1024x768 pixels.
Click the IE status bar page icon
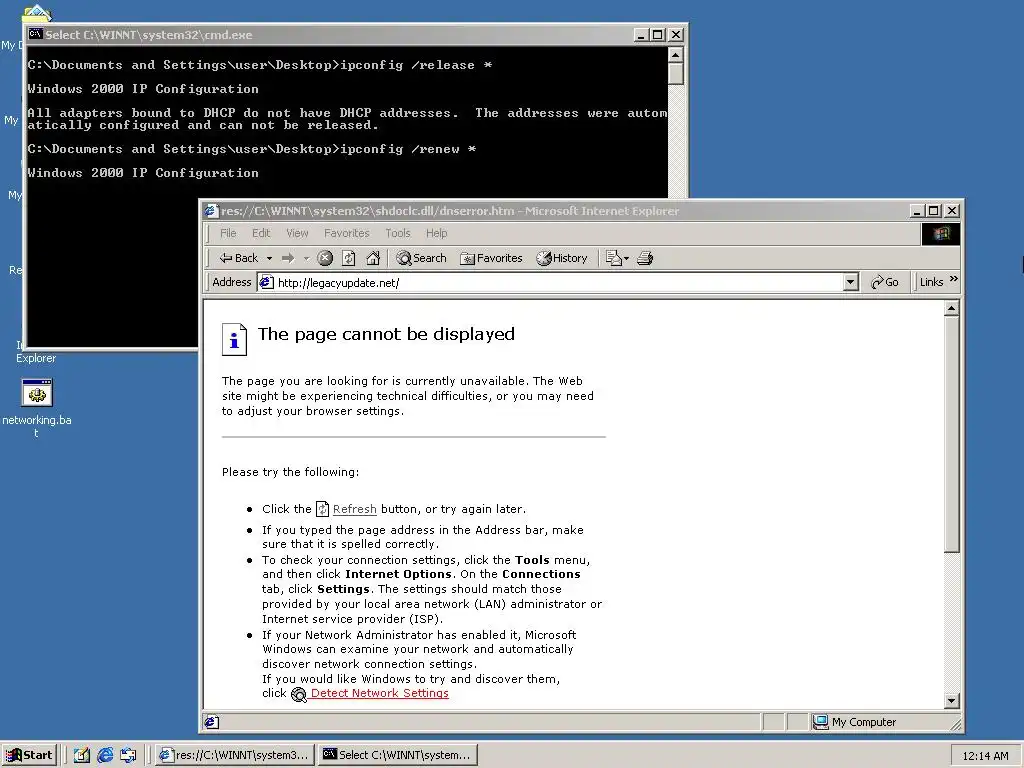click(x=211, y=722)
